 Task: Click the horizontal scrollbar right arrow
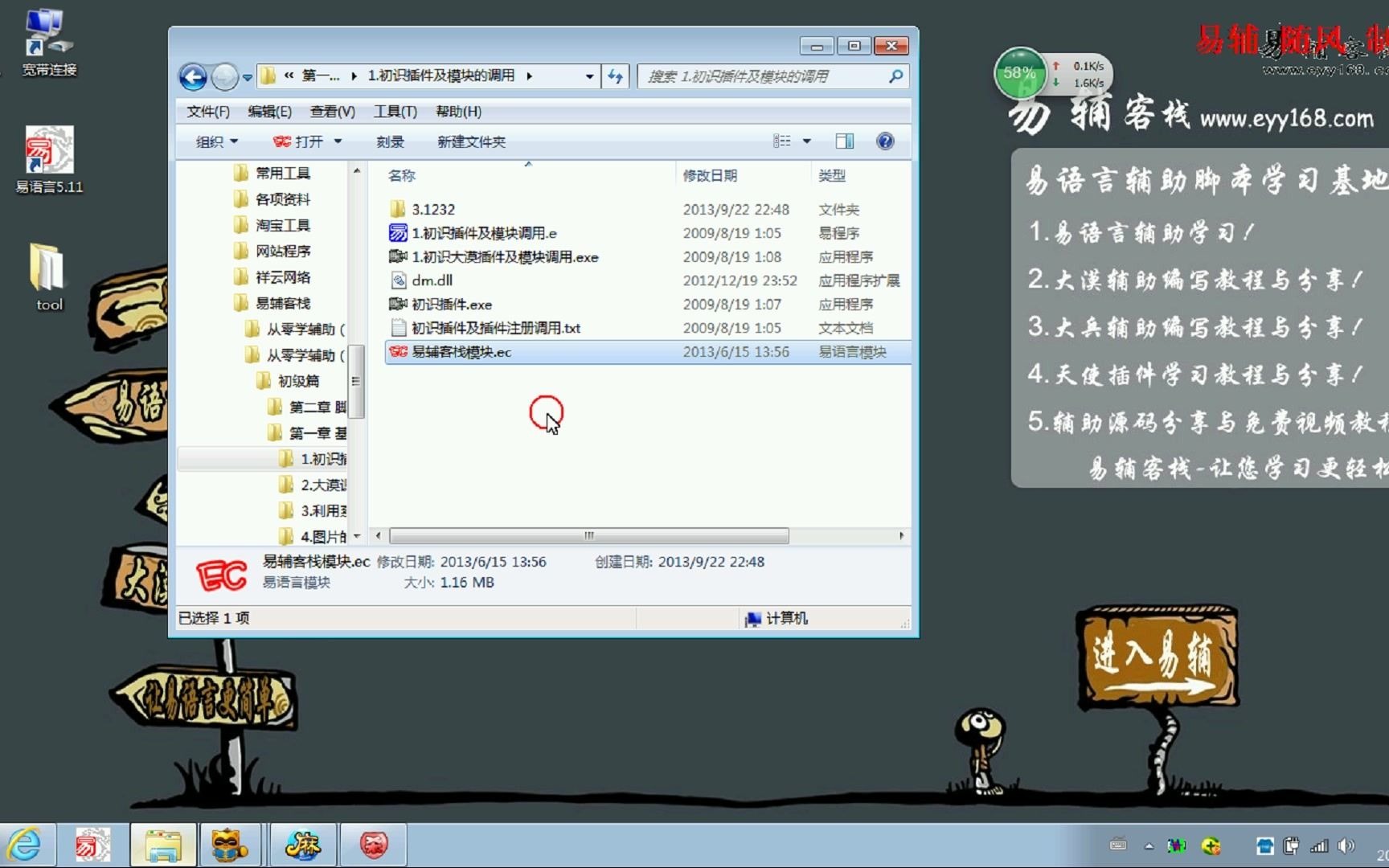point(901,535)
